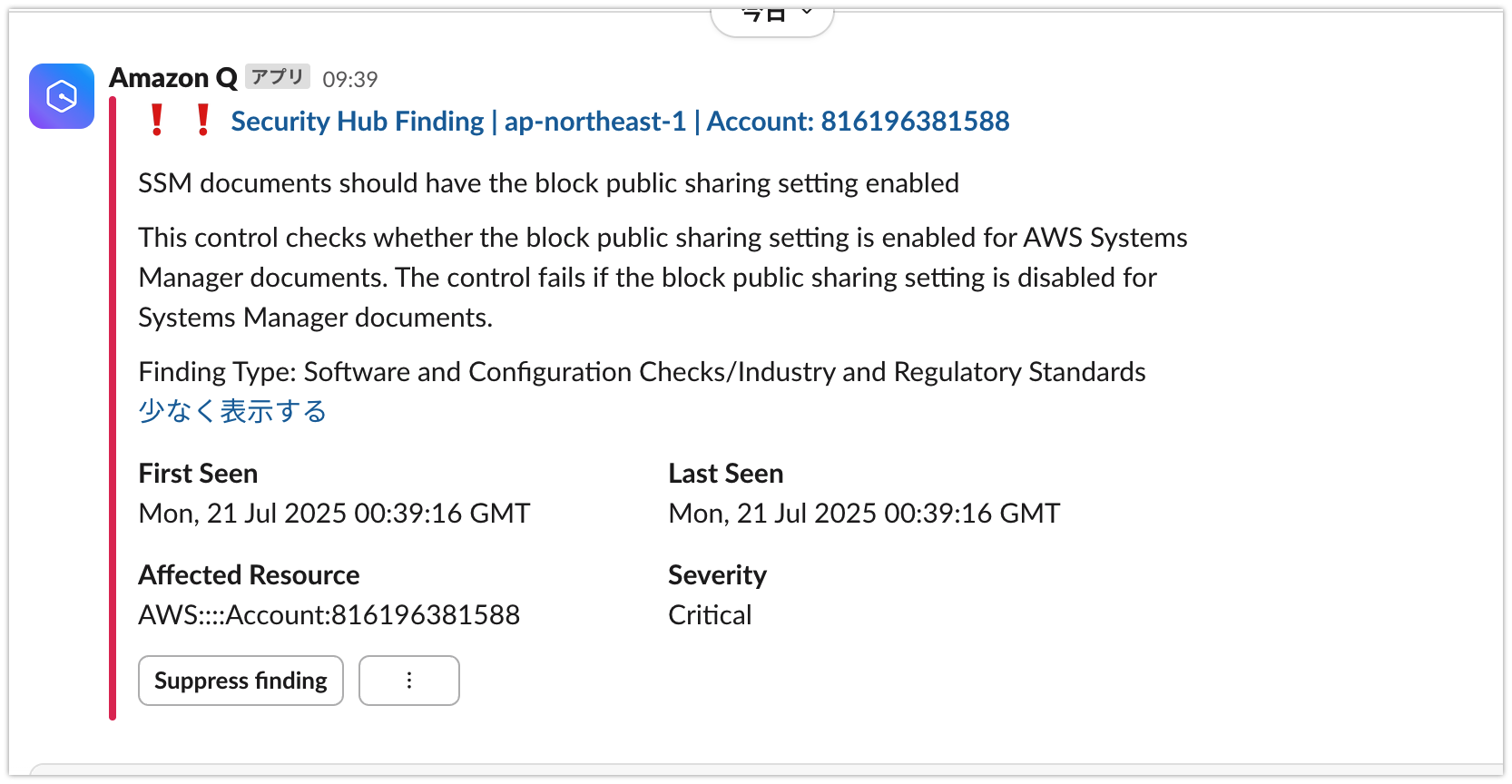
Task: Click the SSM documents finding title text
Action: tap(548, 183)
